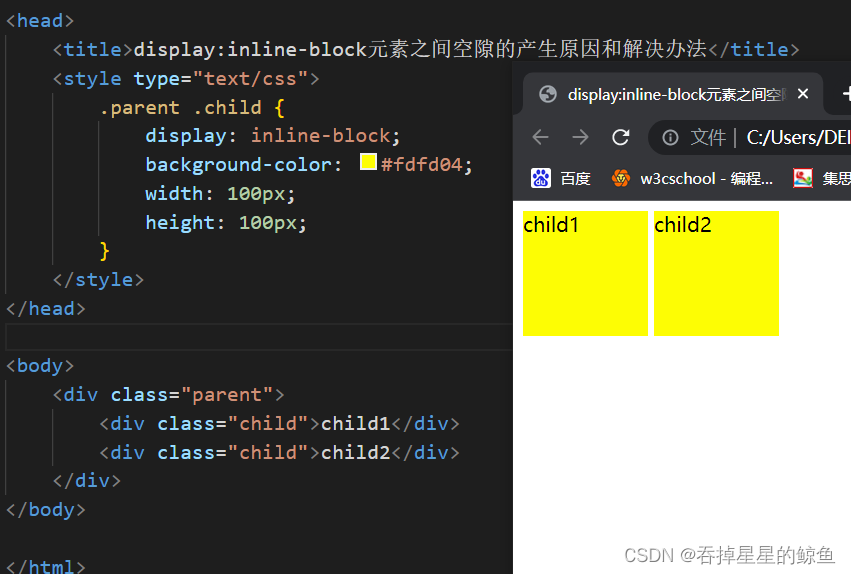Click the title tag line in editor
Viewport: 851px width, 574px height.
(426, 49)
